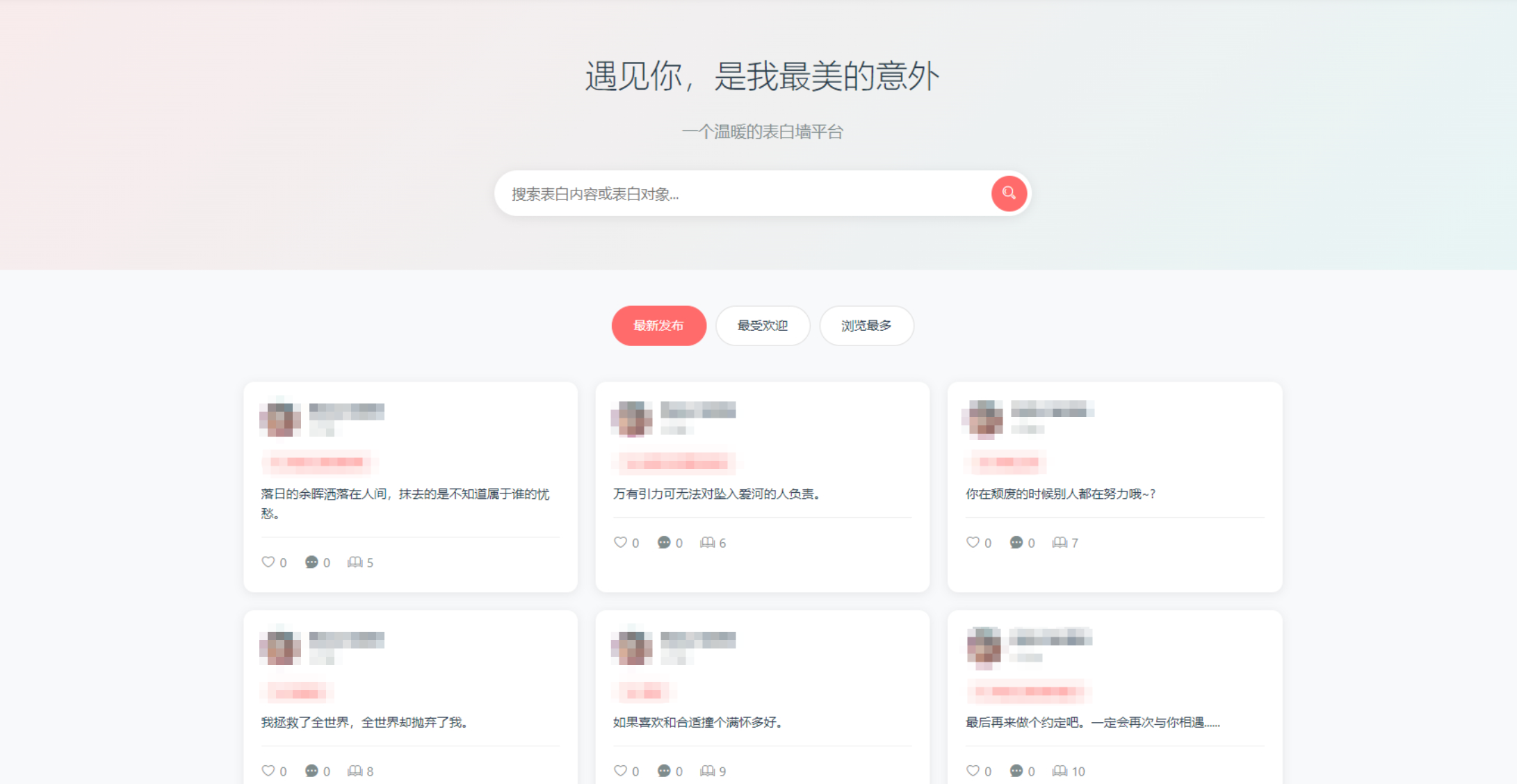Screen dimensions: 1517x784
Task: Switch to the 最受欢迎 tab
Action: pos(763,325)
